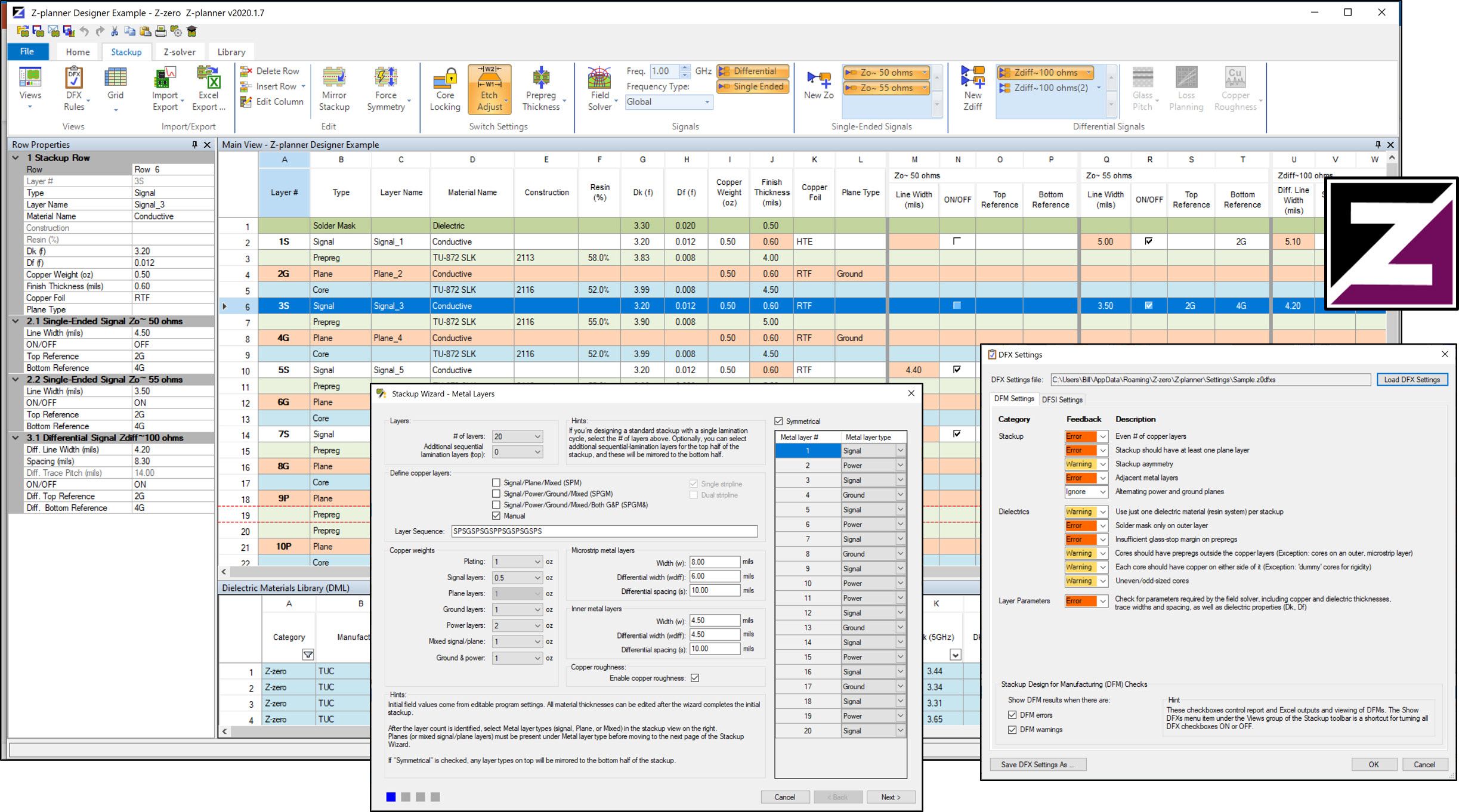The image size is (1459, 812).
Task: Open the Frequency Type Global dropdown
Action: (x=669, y=102)
